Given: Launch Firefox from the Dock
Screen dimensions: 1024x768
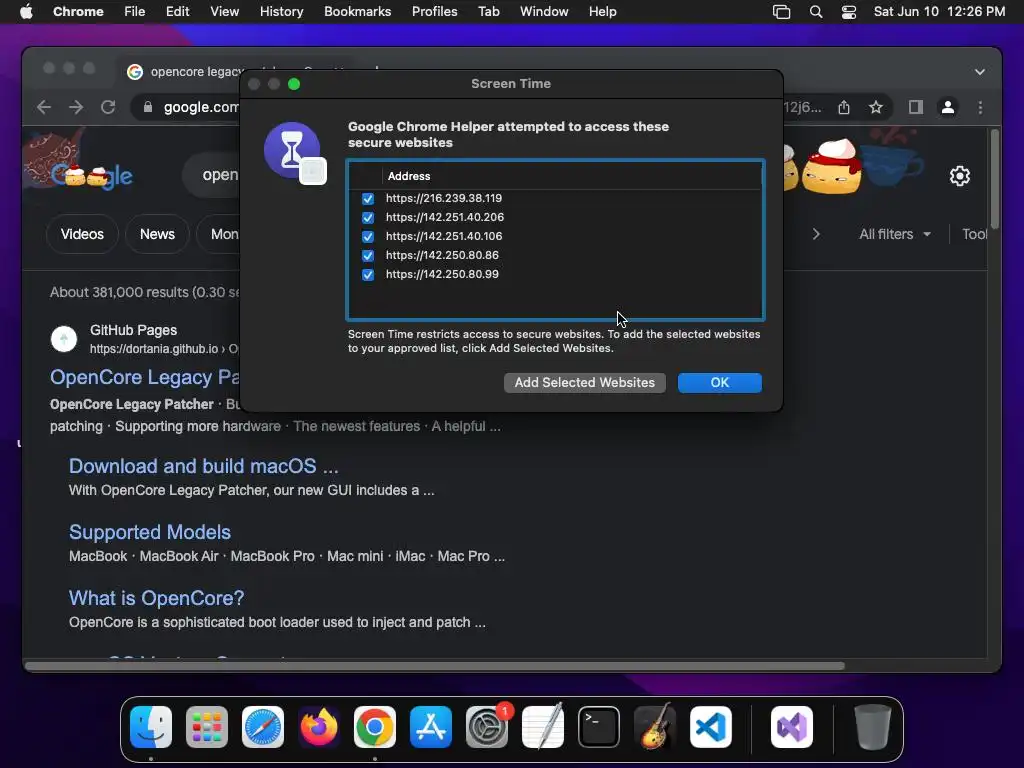Looking at the screenshot, I should [x=319, y=727].
